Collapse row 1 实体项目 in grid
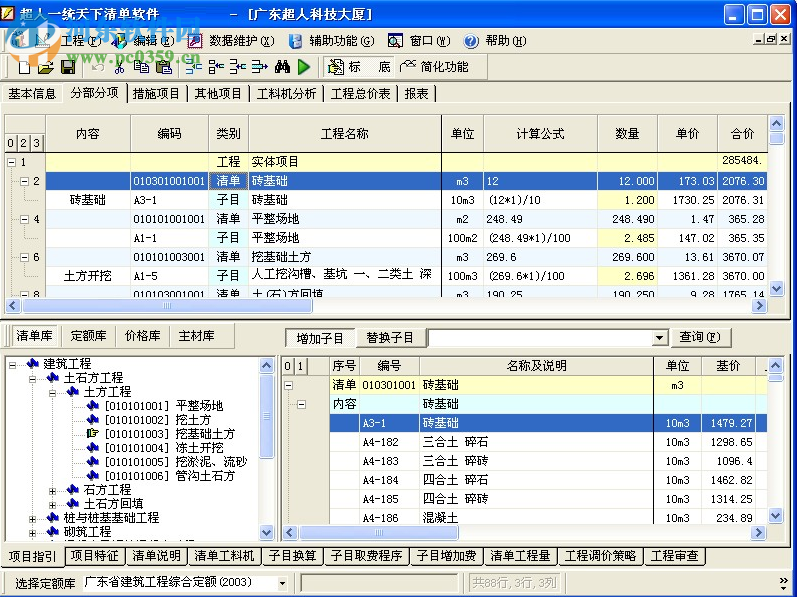The image size is (797, 597). (11, 162)
